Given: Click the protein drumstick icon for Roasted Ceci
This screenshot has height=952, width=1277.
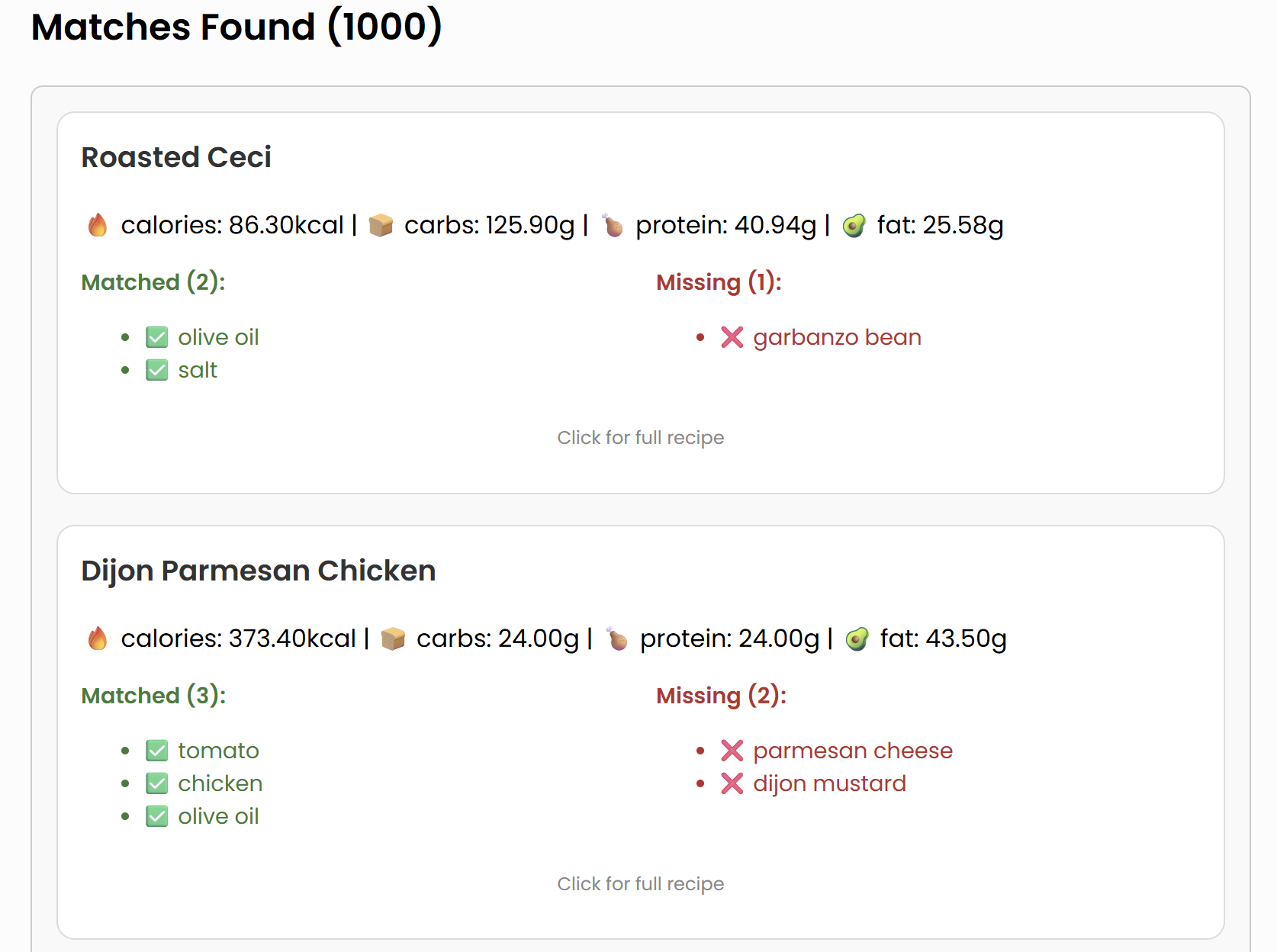Looking at the screenshot, I should coord(613,225).
